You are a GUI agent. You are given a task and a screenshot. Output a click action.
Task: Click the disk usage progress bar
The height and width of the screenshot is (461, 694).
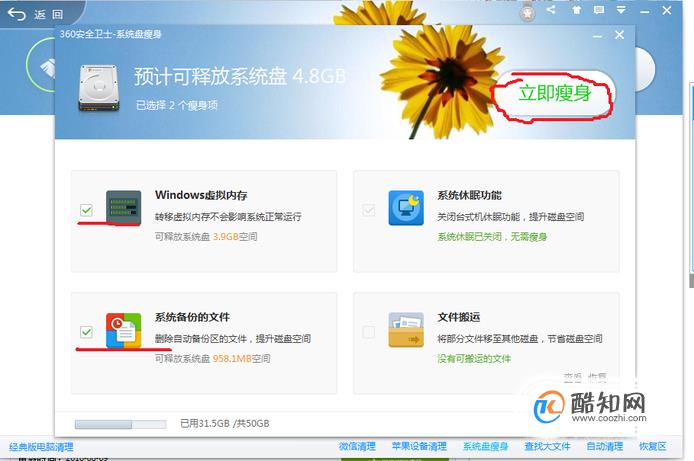(x=120, y=424)
